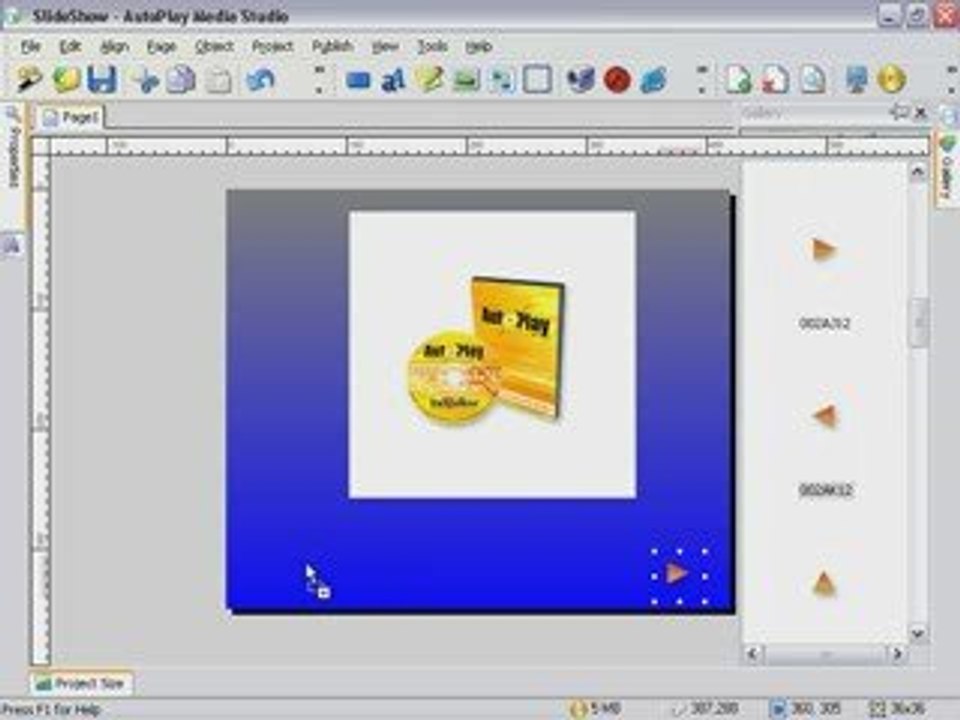Click the blue Undo arrow icon
Screen dimensions: 960x720
point(260,80)
